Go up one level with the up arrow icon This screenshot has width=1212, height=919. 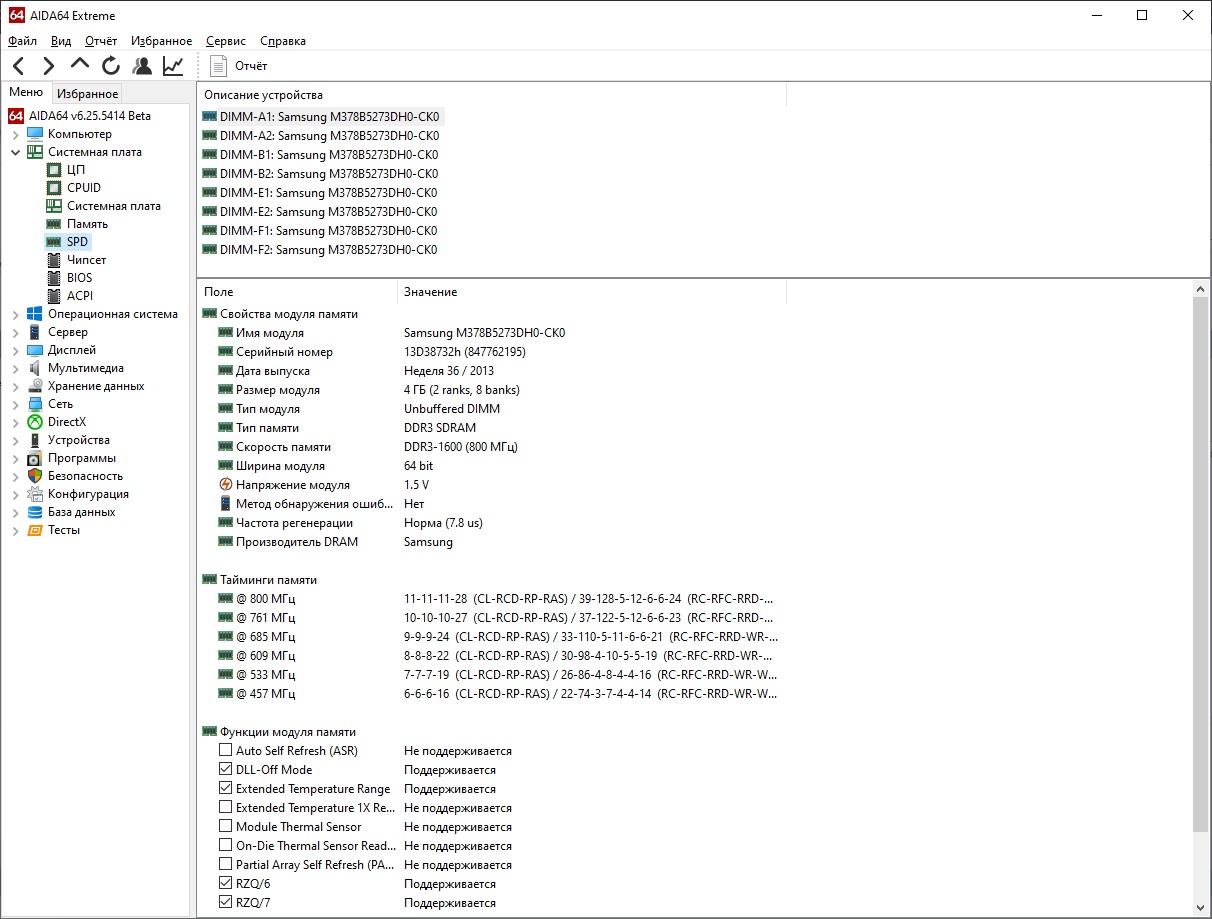[80, 65]
